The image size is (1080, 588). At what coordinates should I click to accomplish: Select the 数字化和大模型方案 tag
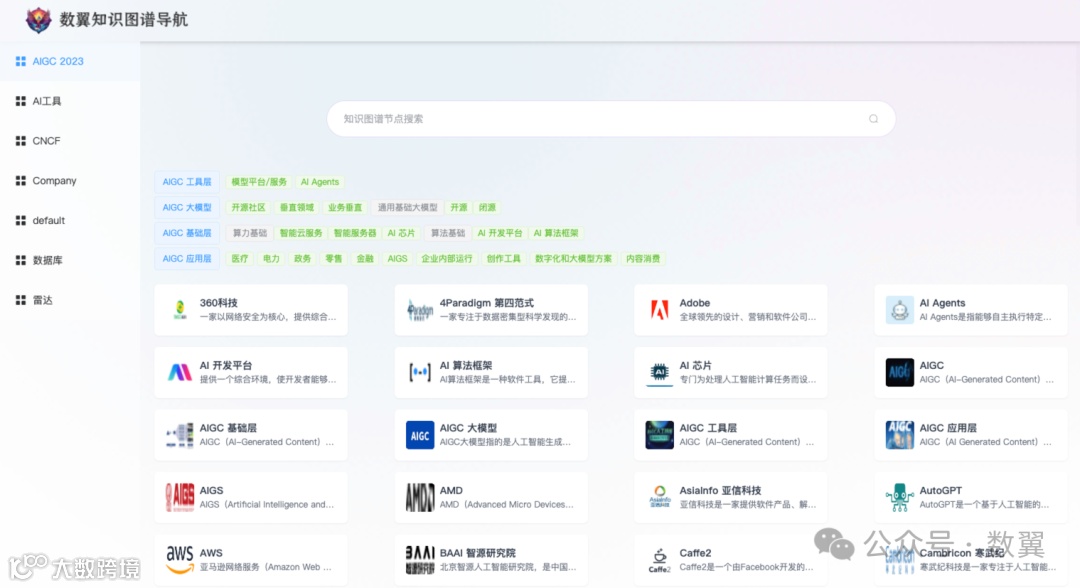click(x=573, y=259)
